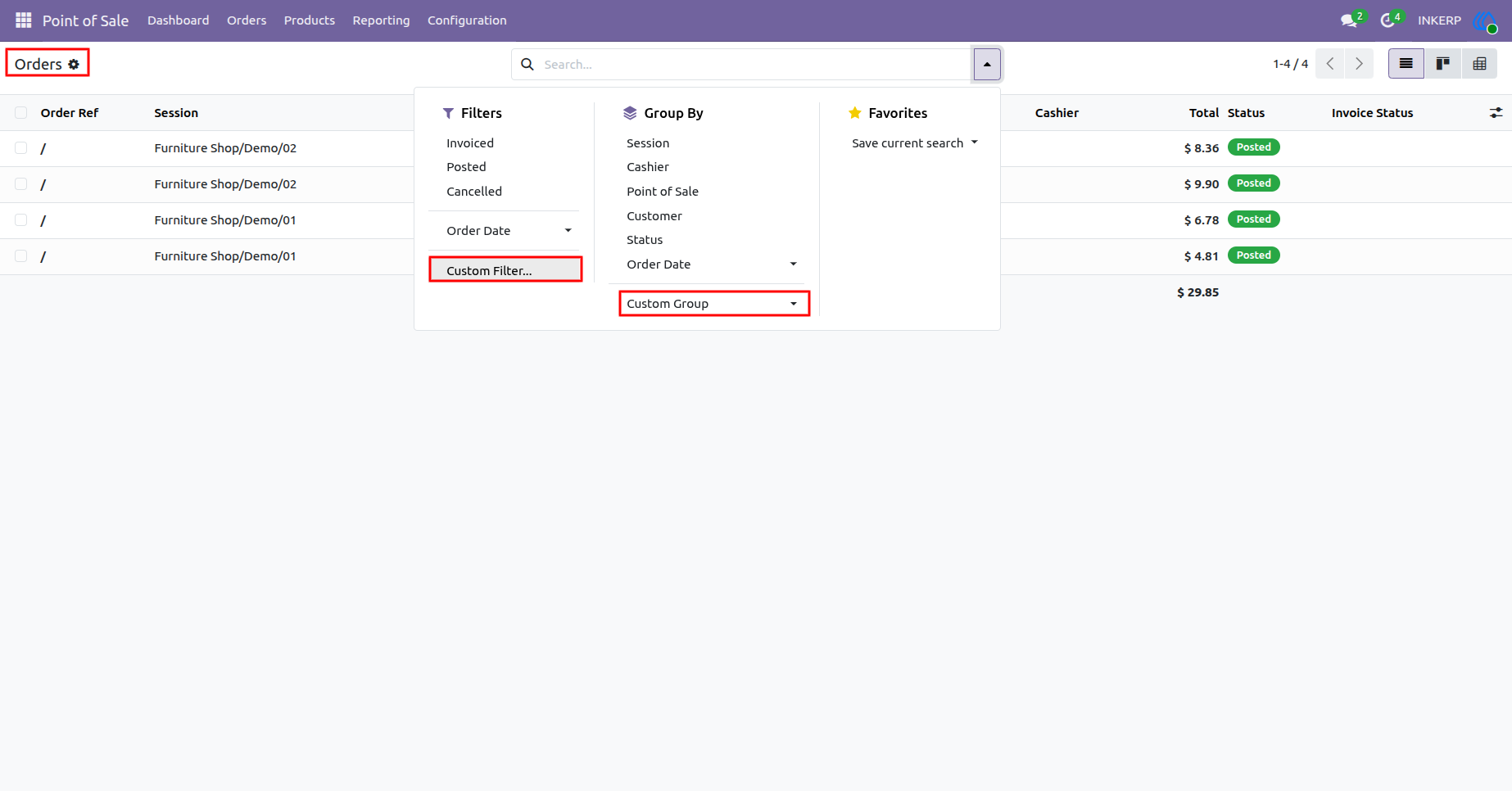Open the Products menu
Image resolution: width=1512 pixels, height=791 pixels.
[310, 20]
